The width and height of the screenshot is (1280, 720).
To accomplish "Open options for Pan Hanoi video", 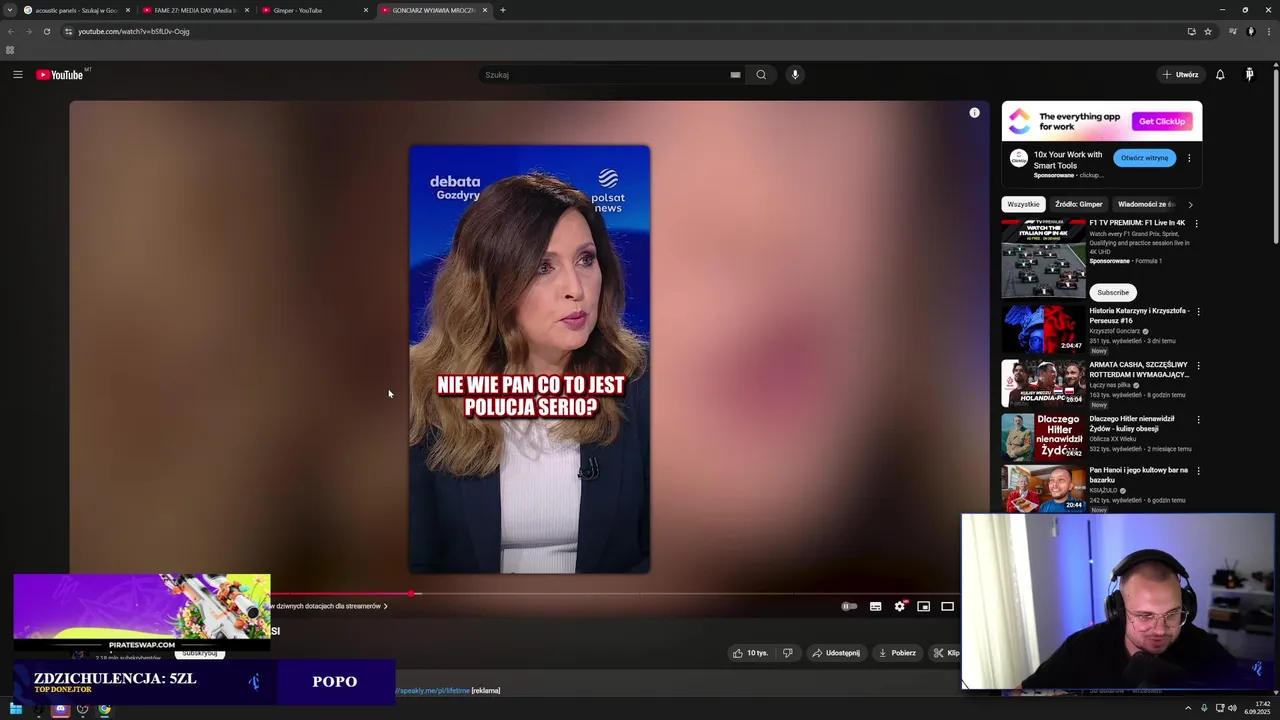I will coord(1198,471).
